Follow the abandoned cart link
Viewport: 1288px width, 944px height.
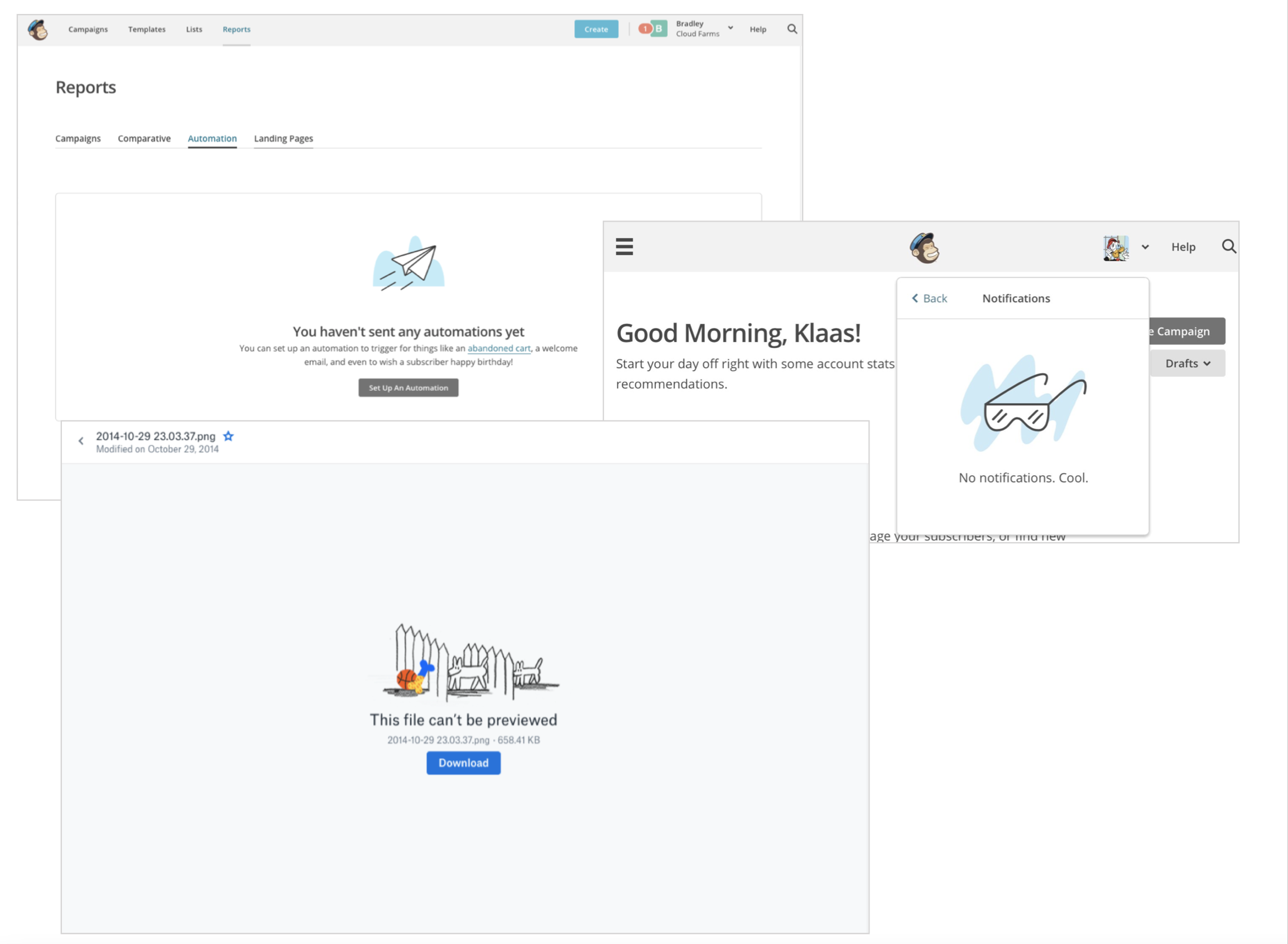[x=499, y=348]
